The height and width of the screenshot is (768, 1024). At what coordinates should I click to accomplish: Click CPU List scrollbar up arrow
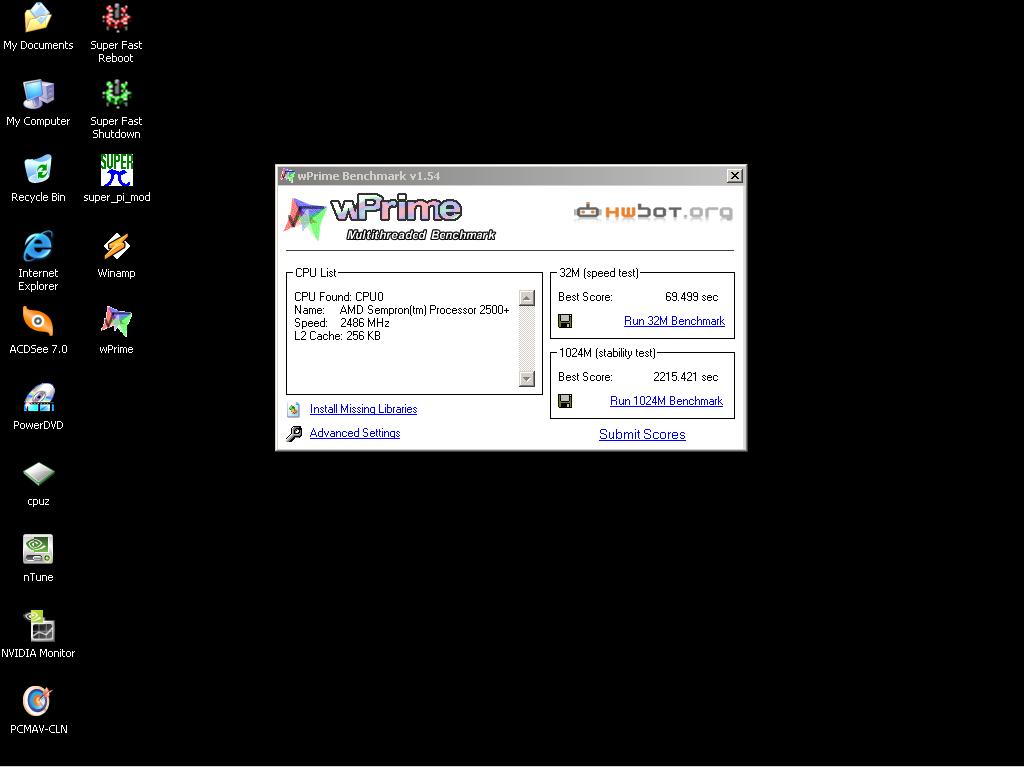tap(527, 298)
